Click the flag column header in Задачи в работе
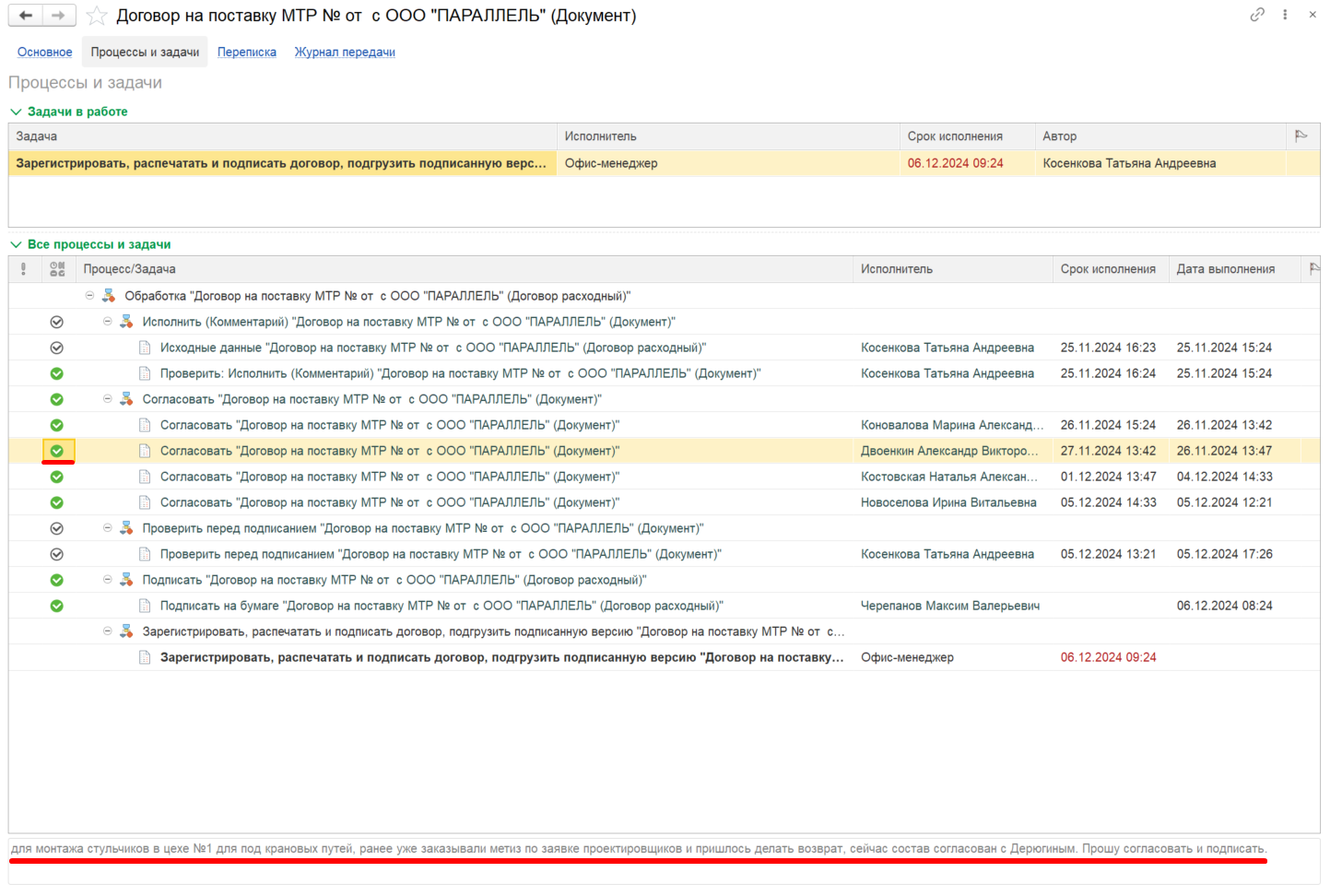The height and width of the screenshot is (896, 1330). [1301, 136]
